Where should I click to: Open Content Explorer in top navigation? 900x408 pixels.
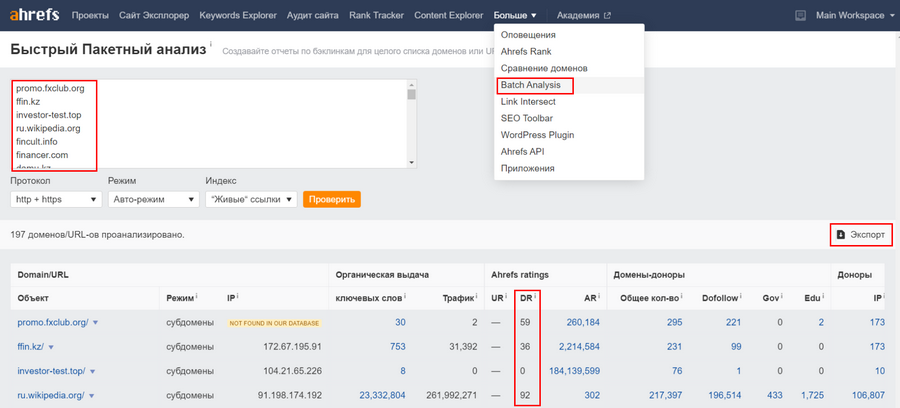449,15
